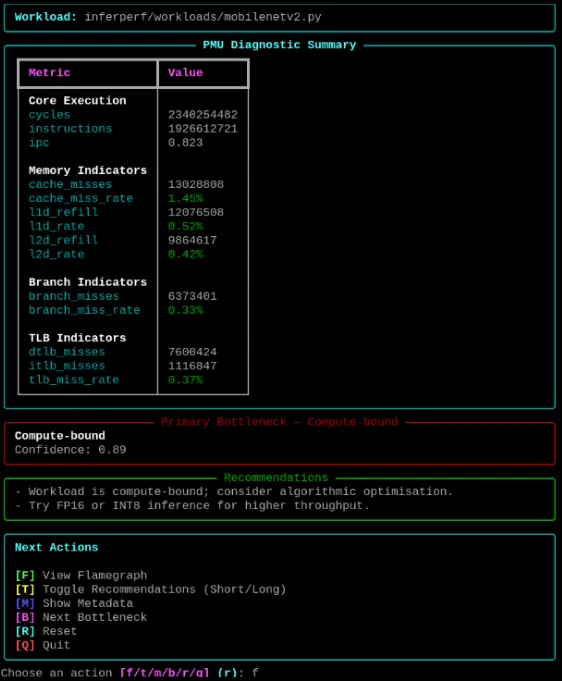
Task: Click the l2d_rate value 0.42%
Action: (185, 254)
